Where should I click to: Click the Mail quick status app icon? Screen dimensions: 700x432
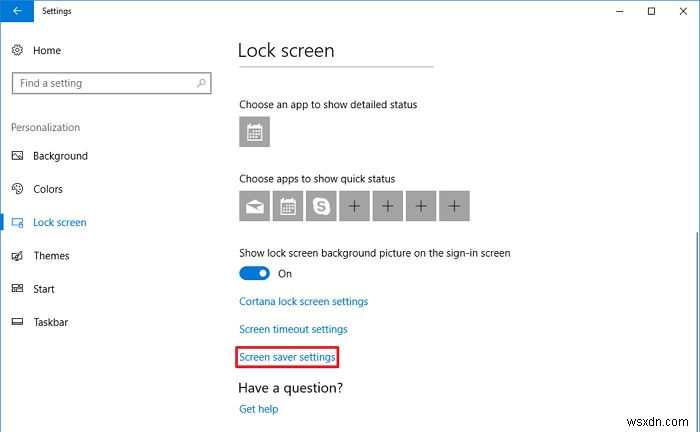click(x=254, y=206)
